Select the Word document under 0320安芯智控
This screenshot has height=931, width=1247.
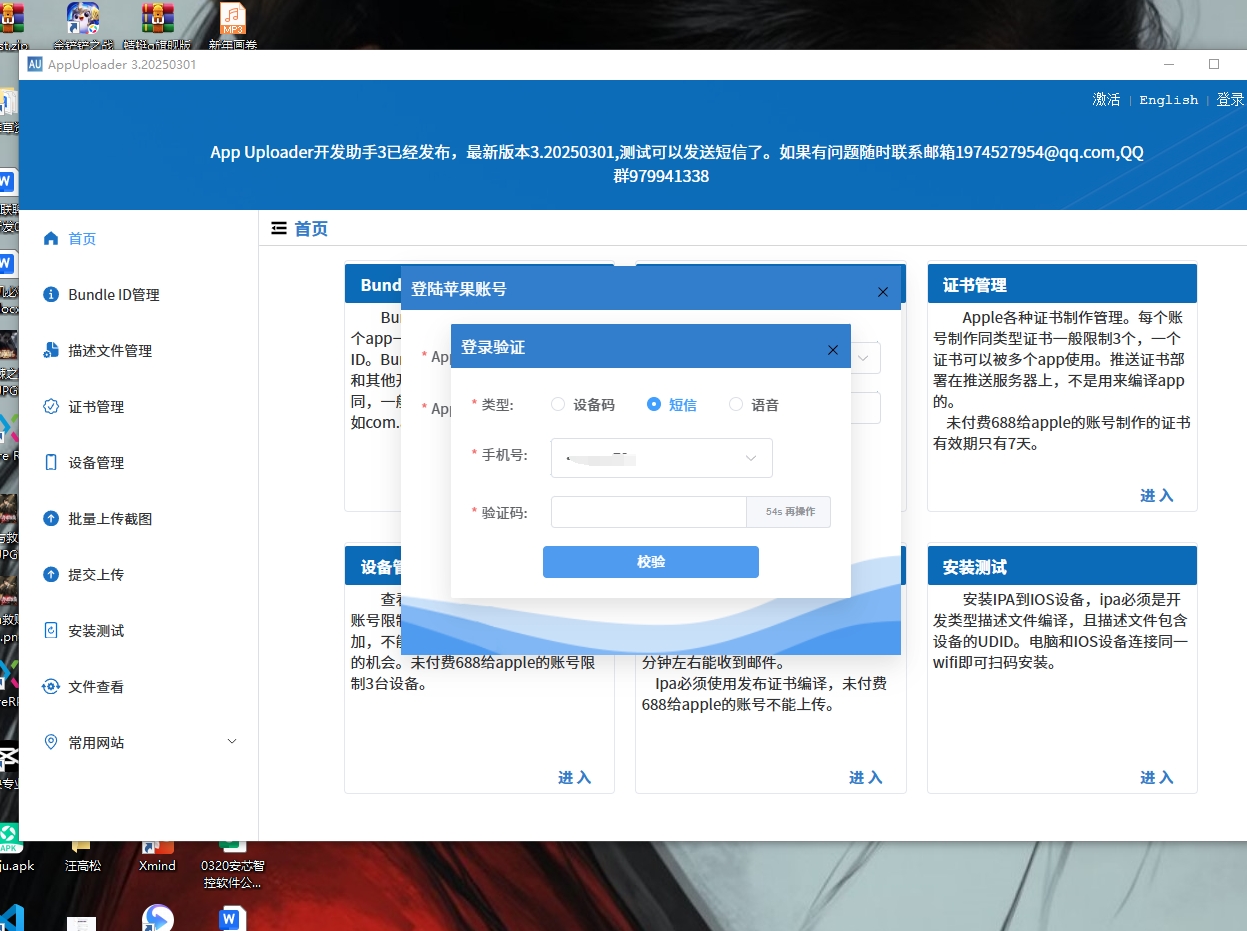232,918
